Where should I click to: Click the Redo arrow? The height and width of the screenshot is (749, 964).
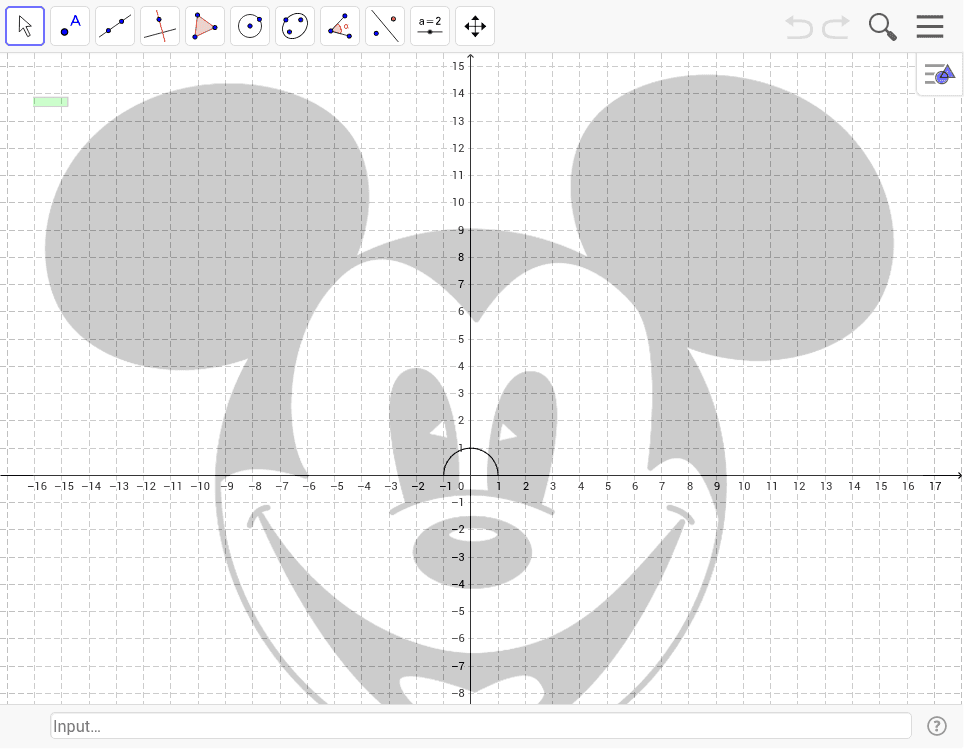point(836,28)
